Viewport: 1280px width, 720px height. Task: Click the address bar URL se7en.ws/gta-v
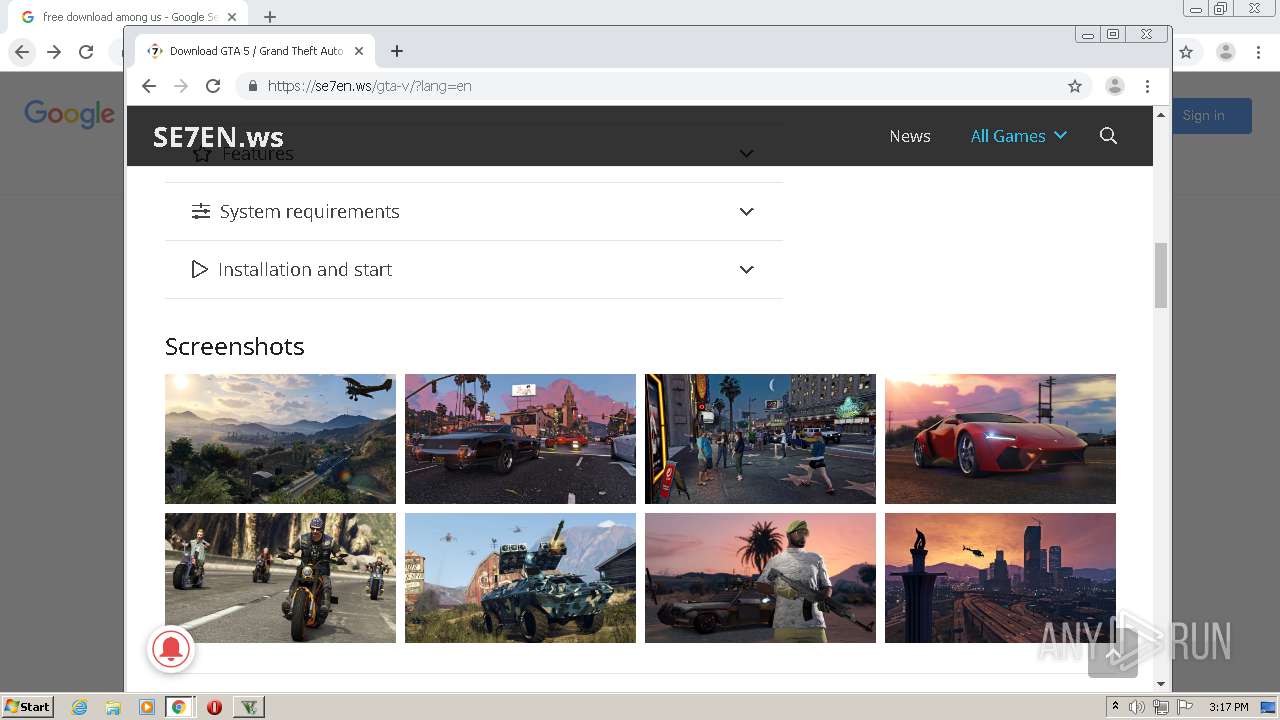369,86
